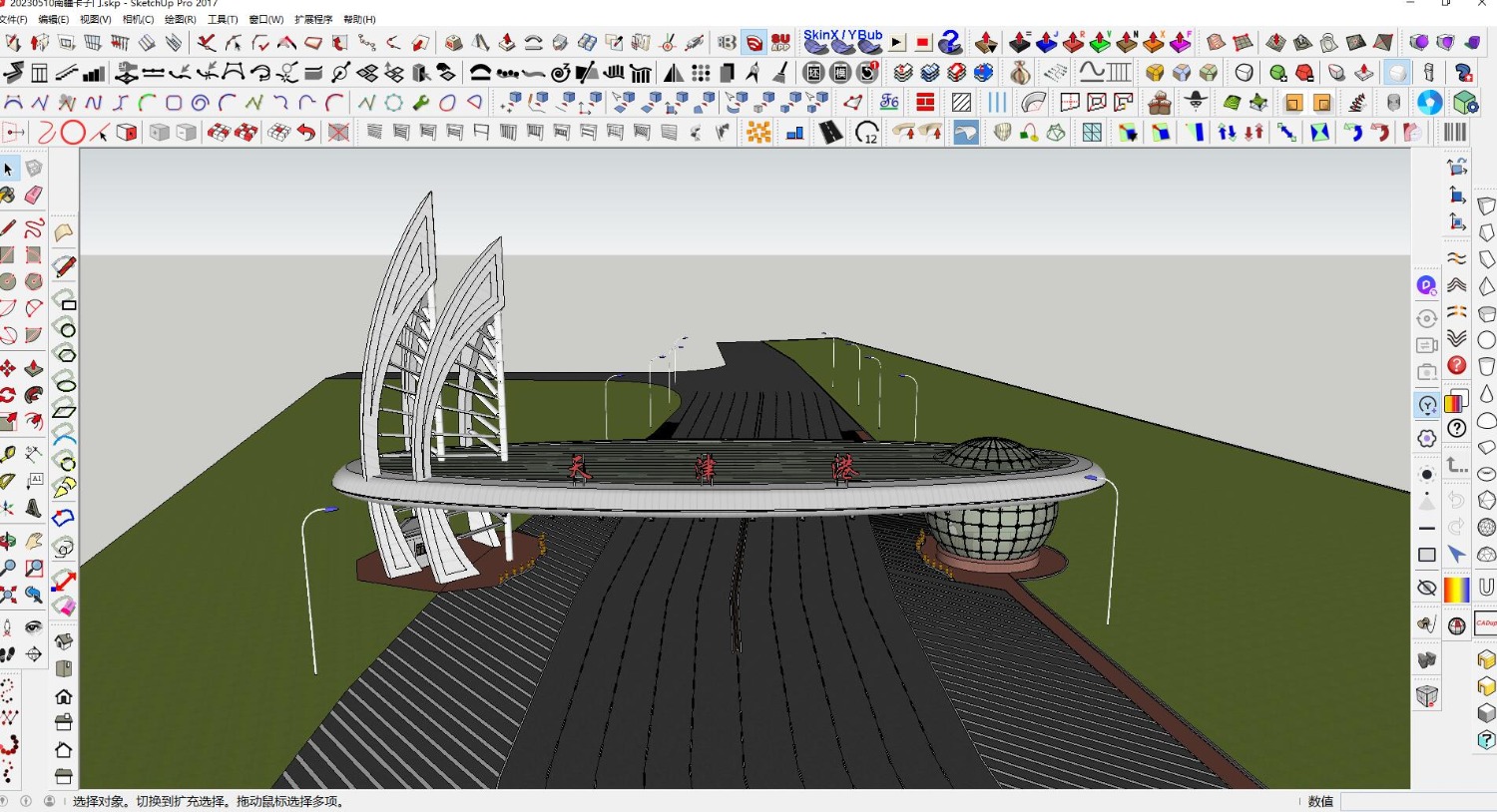Click the red stop square button
Image resolution: width=1497 pixels, height=812 pixels.
click(923, 43)
